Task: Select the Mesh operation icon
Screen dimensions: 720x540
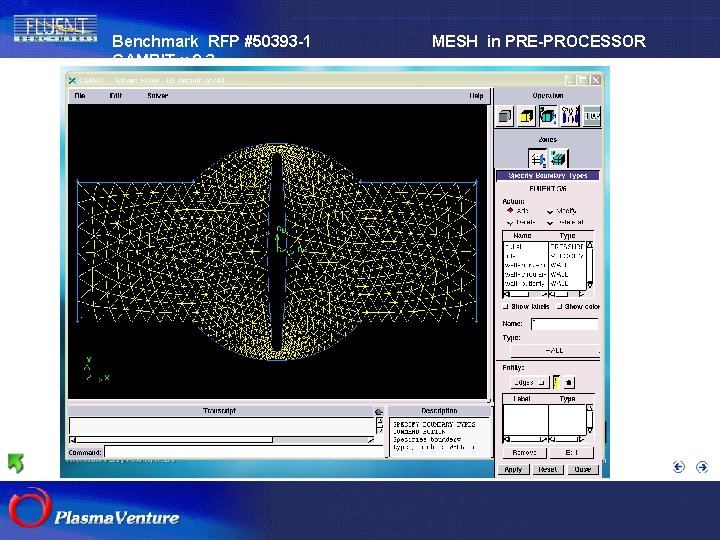Action: 527,116
